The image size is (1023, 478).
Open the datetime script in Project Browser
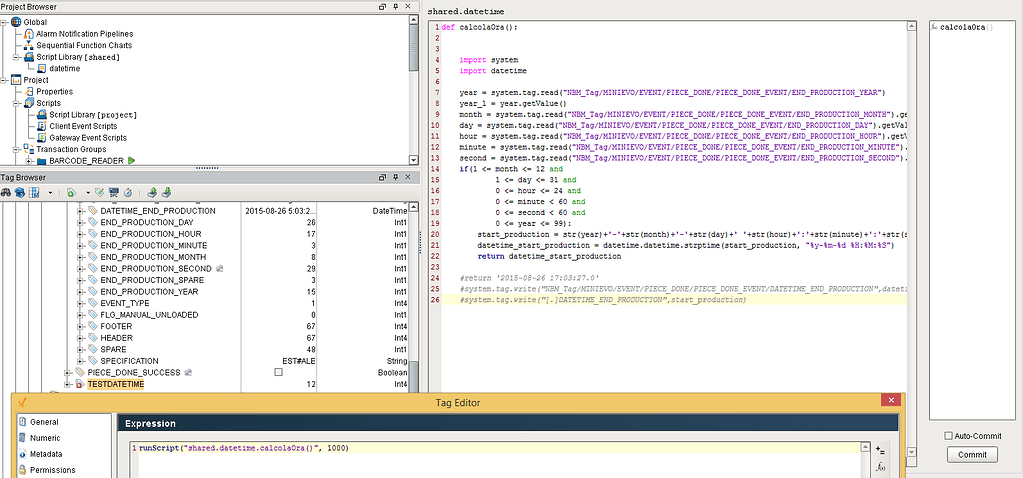coord(64,68)
